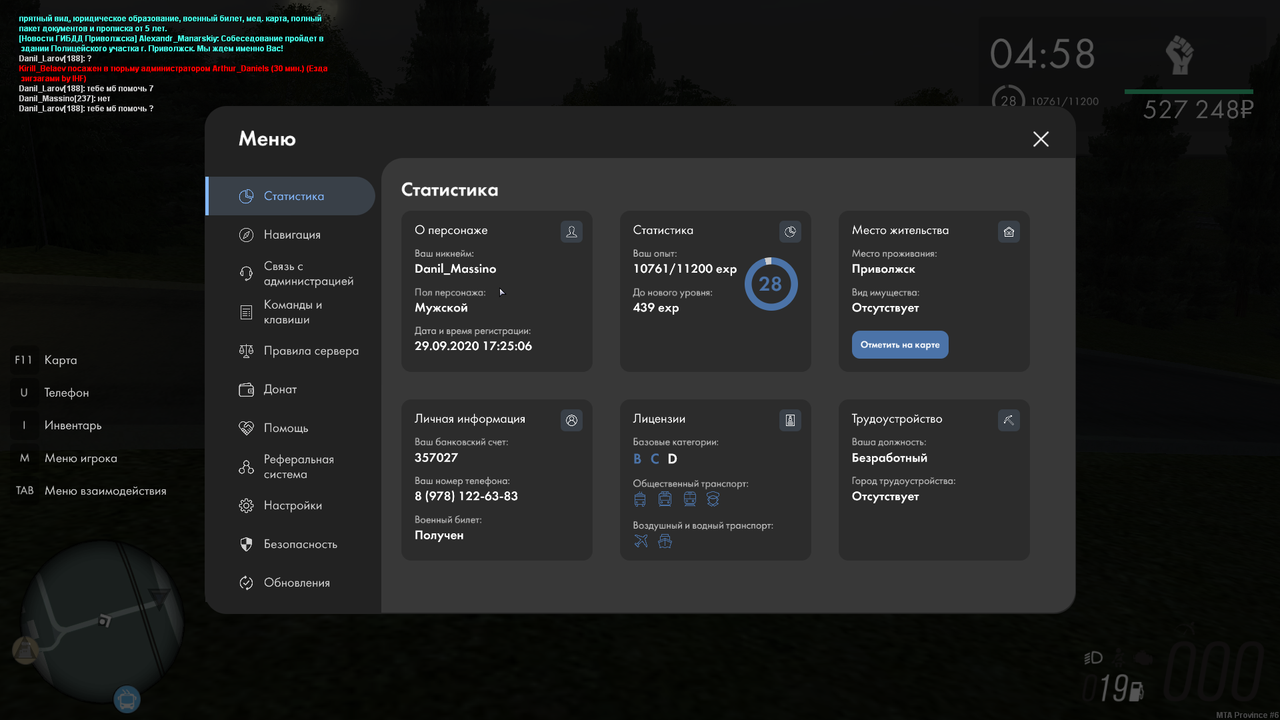Screen dimensions: 1280x720
Task: Click the first public transport bus icon
Action: pos(641,499)
